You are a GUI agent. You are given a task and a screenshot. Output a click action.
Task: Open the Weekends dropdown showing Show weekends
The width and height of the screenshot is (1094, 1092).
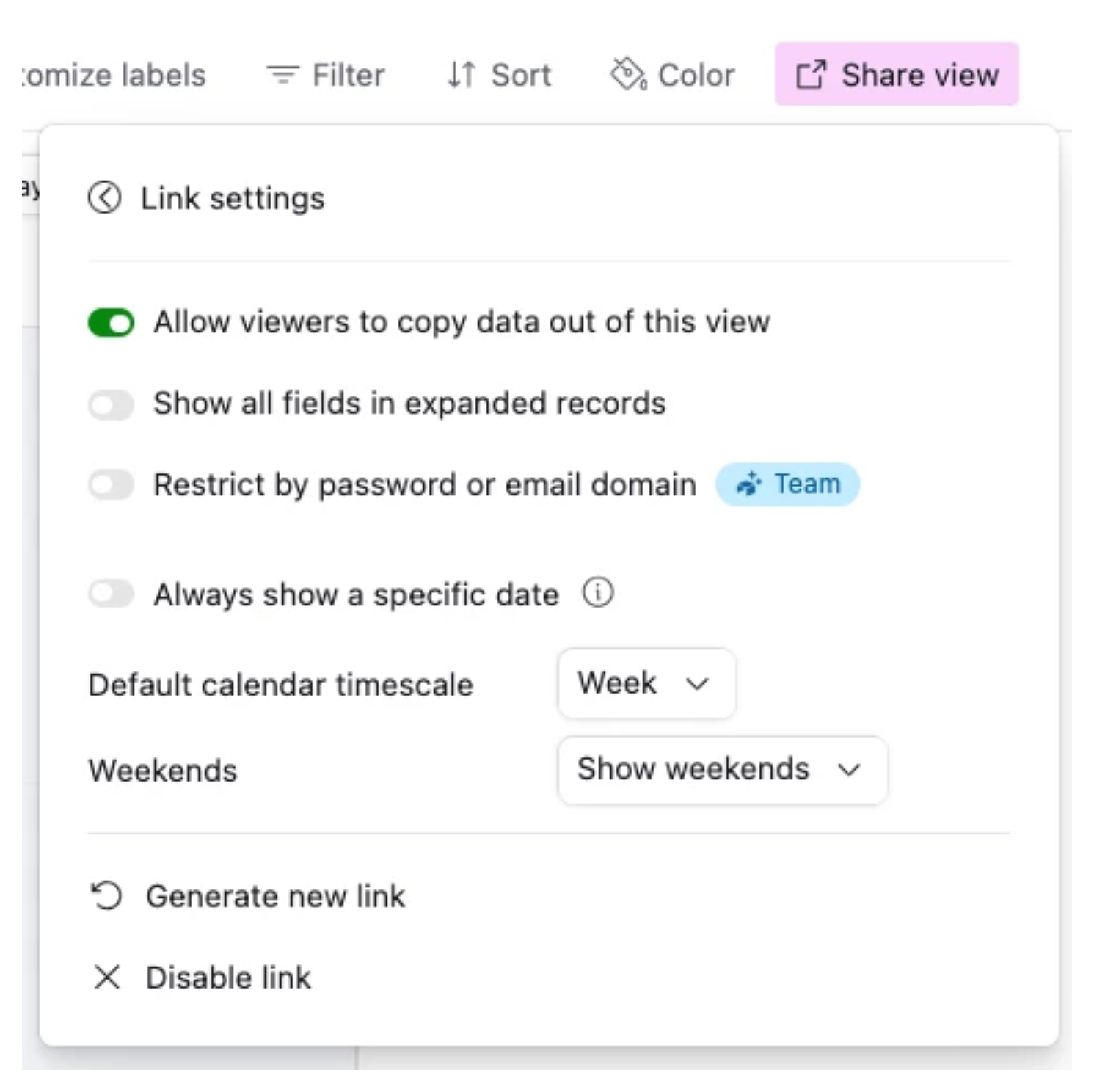[722, 769]
